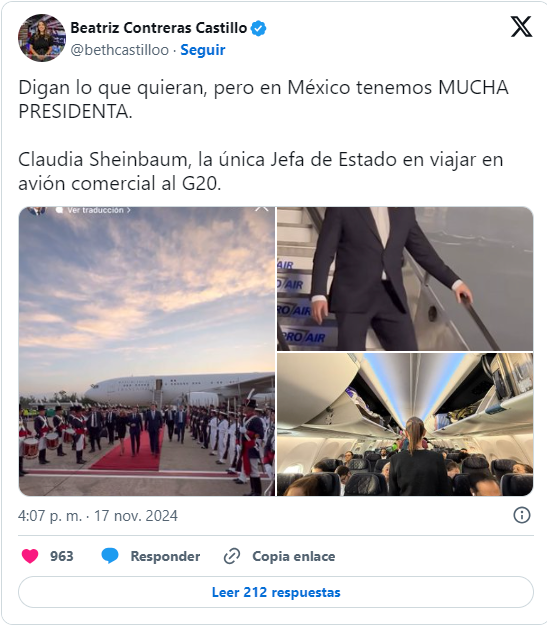Open the red carpet airport photo
This screenshot has width=547, height=627.
[147, 351]
